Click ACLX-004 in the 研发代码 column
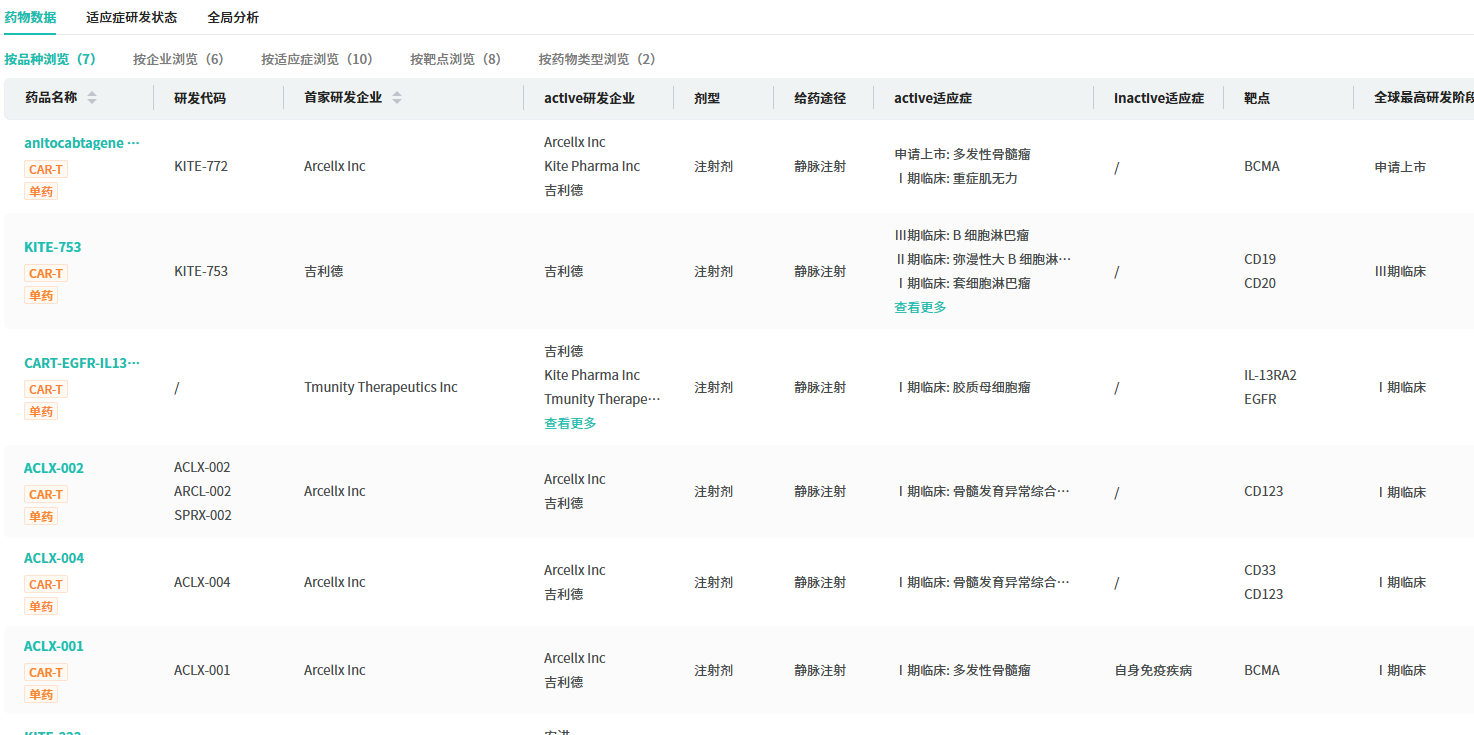Screen dimensions: 1474x735 coord(202,582)
